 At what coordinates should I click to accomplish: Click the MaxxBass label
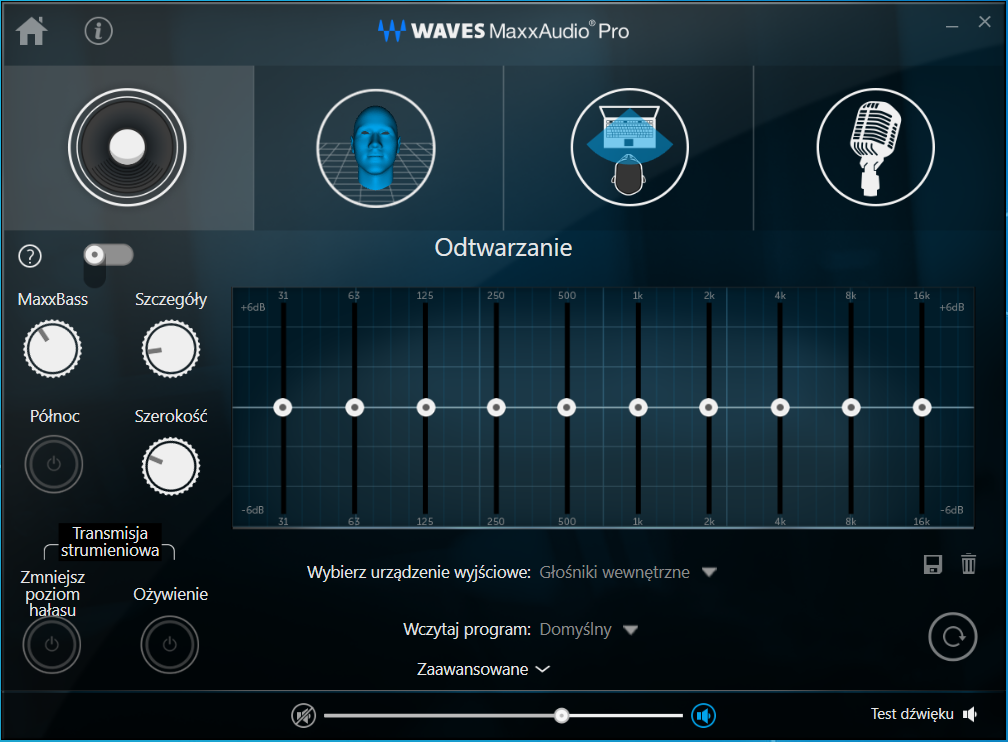point(53,299)
